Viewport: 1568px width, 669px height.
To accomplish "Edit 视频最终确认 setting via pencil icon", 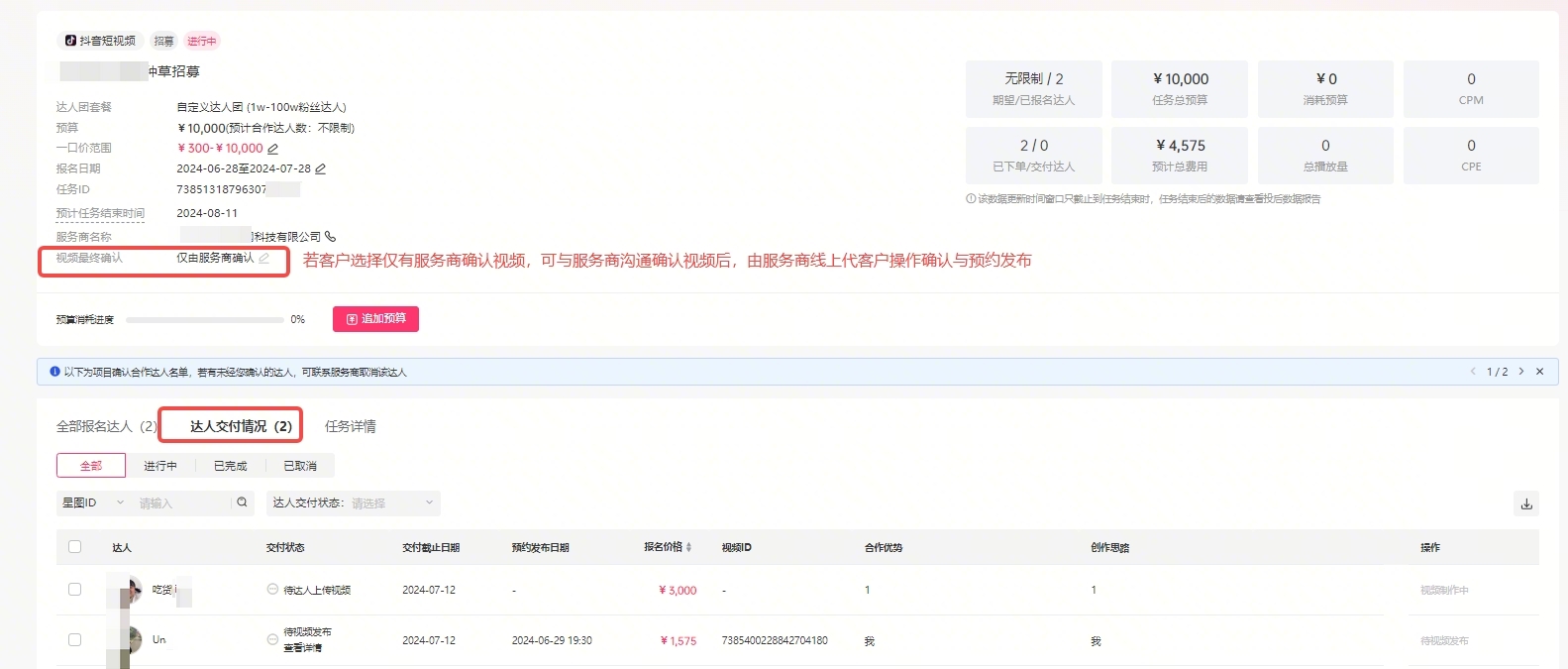I will pos(263,259).
